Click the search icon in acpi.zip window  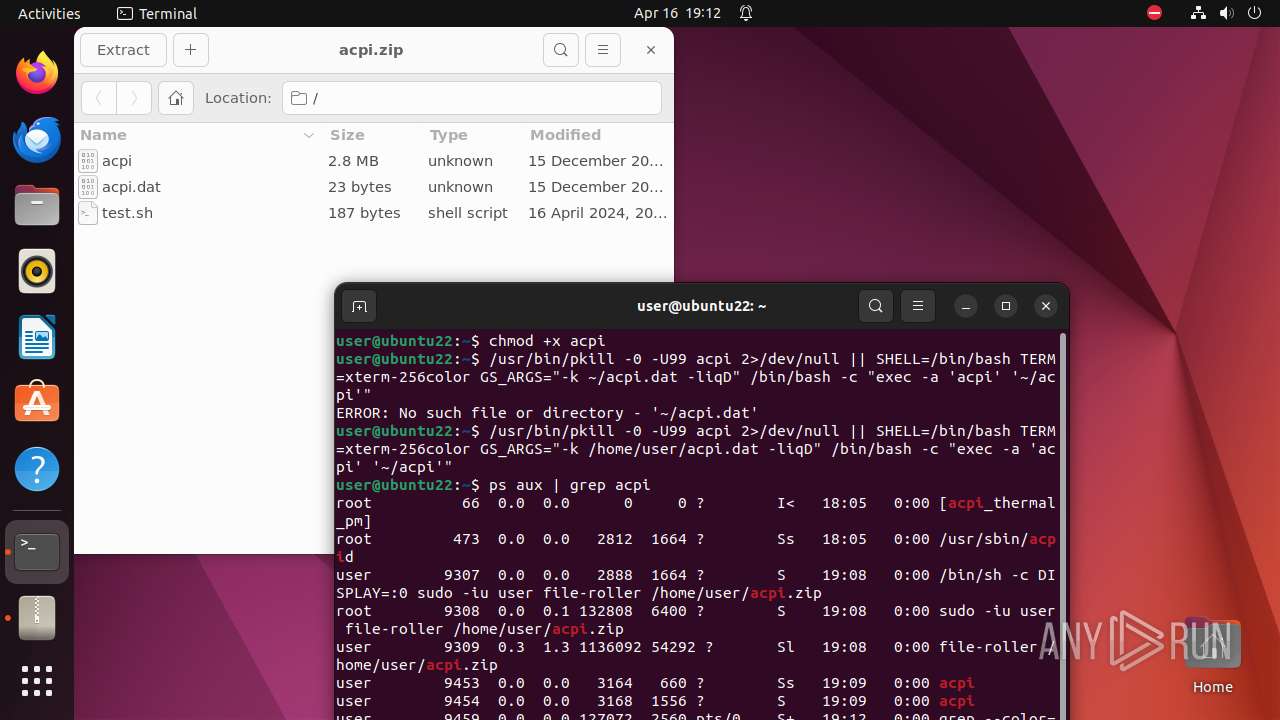point(561,50)
